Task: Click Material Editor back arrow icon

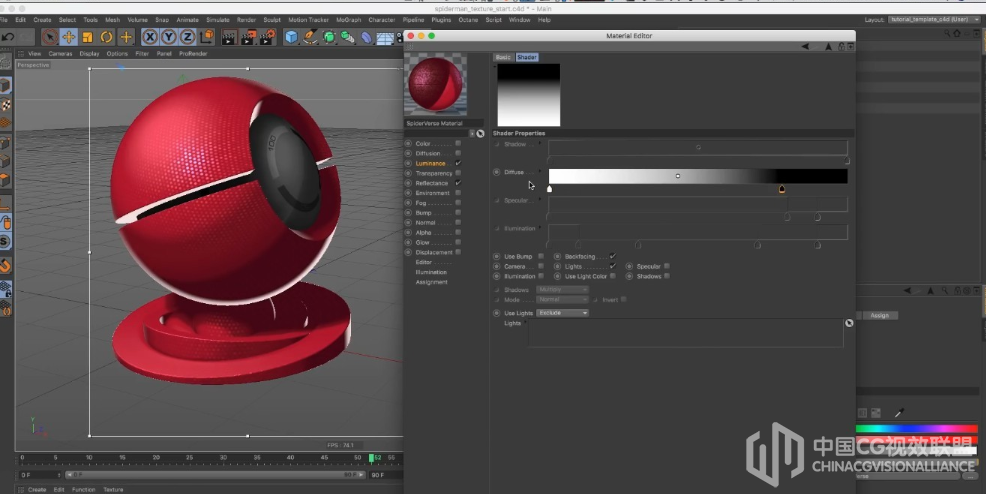Action: tap(805, 47)
